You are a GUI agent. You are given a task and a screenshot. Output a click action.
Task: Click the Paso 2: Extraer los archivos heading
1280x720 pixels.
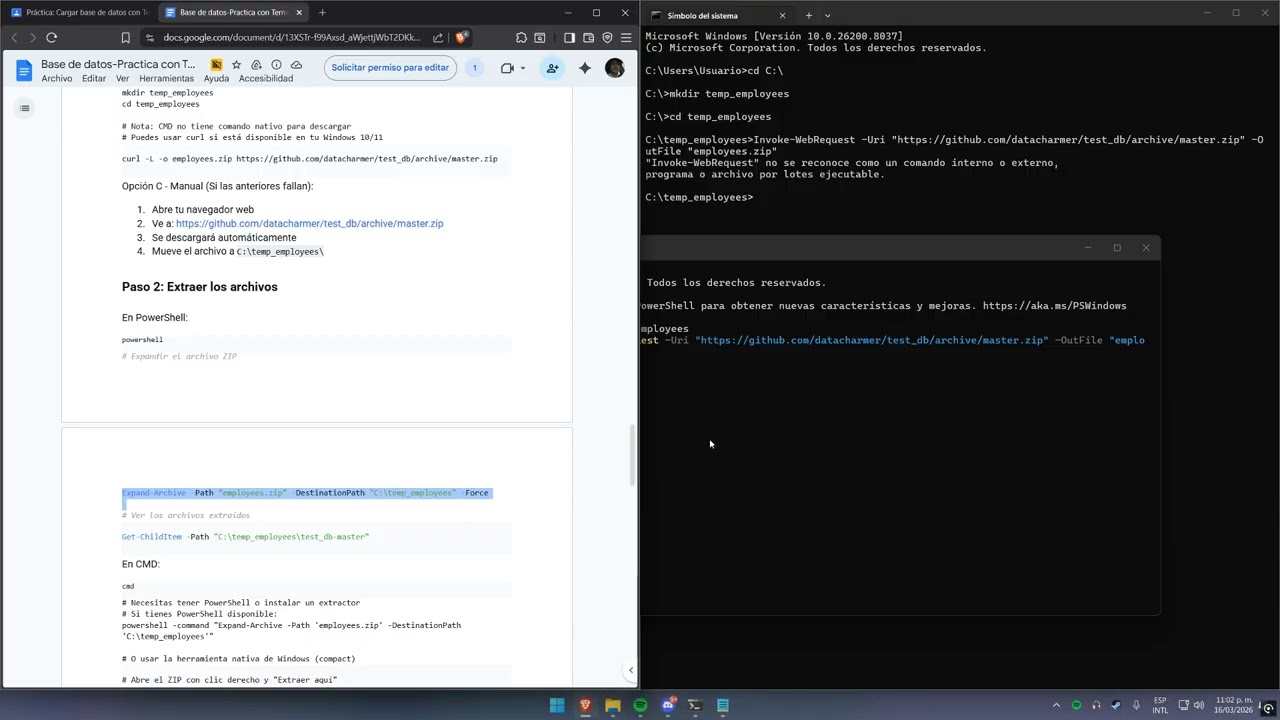(200, 287)
